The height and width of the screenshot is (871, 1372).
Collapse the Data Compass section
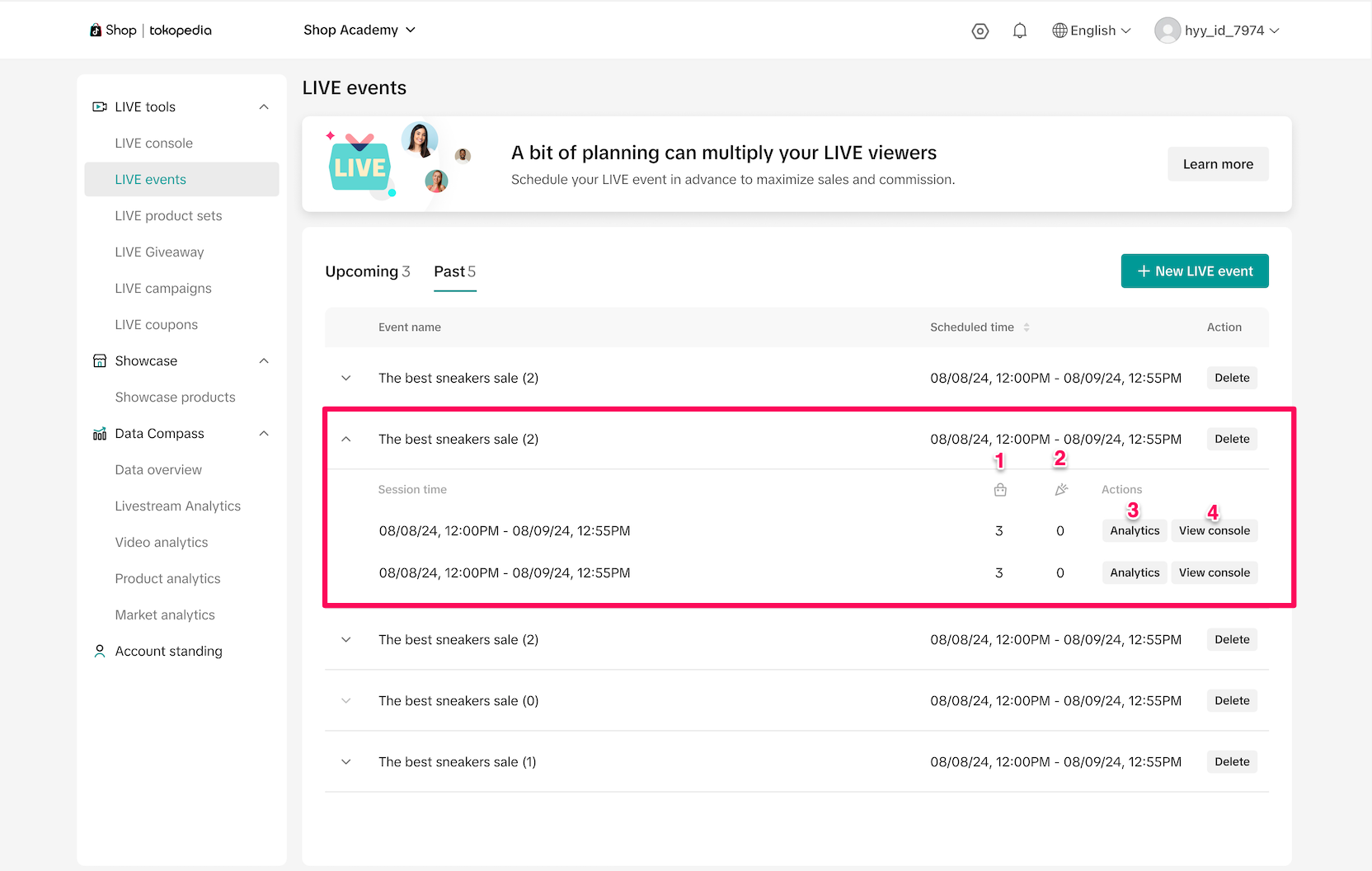pos(264,434)
